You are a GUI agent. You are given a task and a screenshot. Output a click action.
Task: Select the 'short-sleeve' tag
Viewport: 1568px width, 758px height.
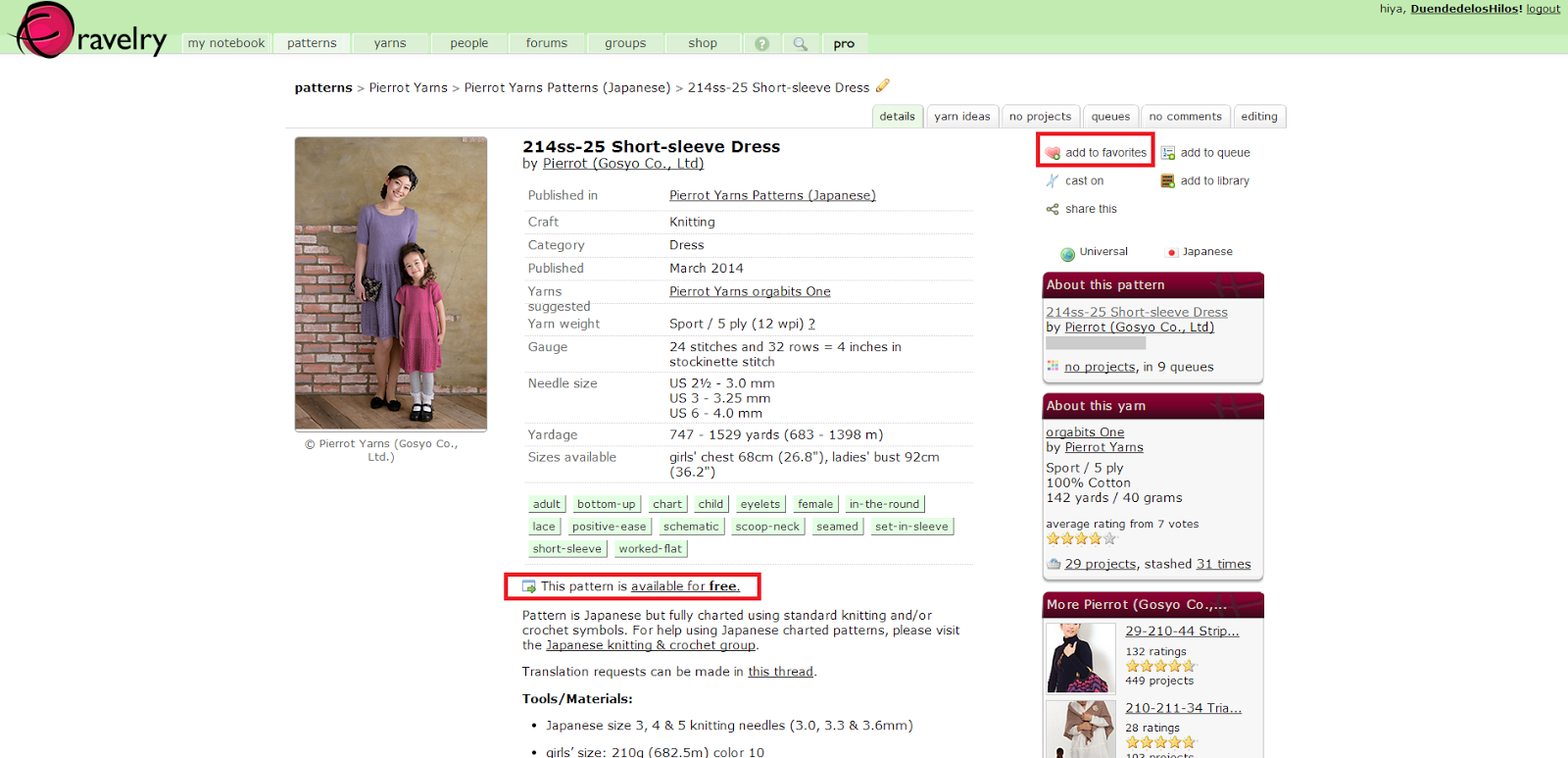click(x=567, y=549)
